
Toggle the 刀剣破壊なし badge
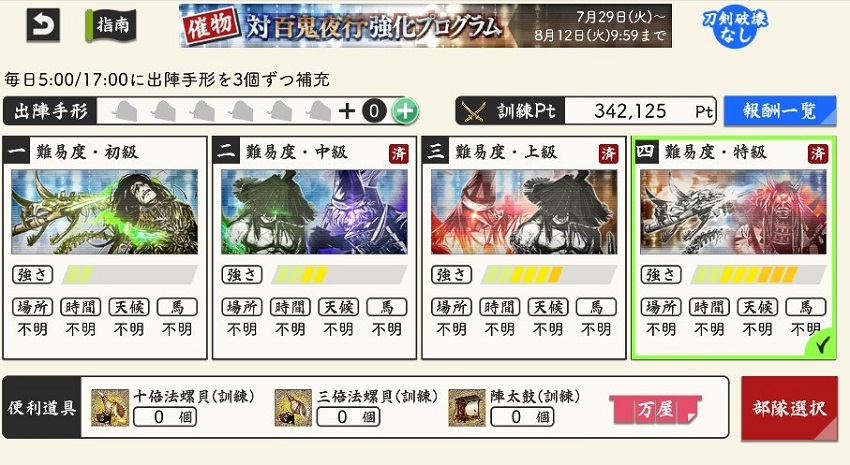tap(735, 26)
